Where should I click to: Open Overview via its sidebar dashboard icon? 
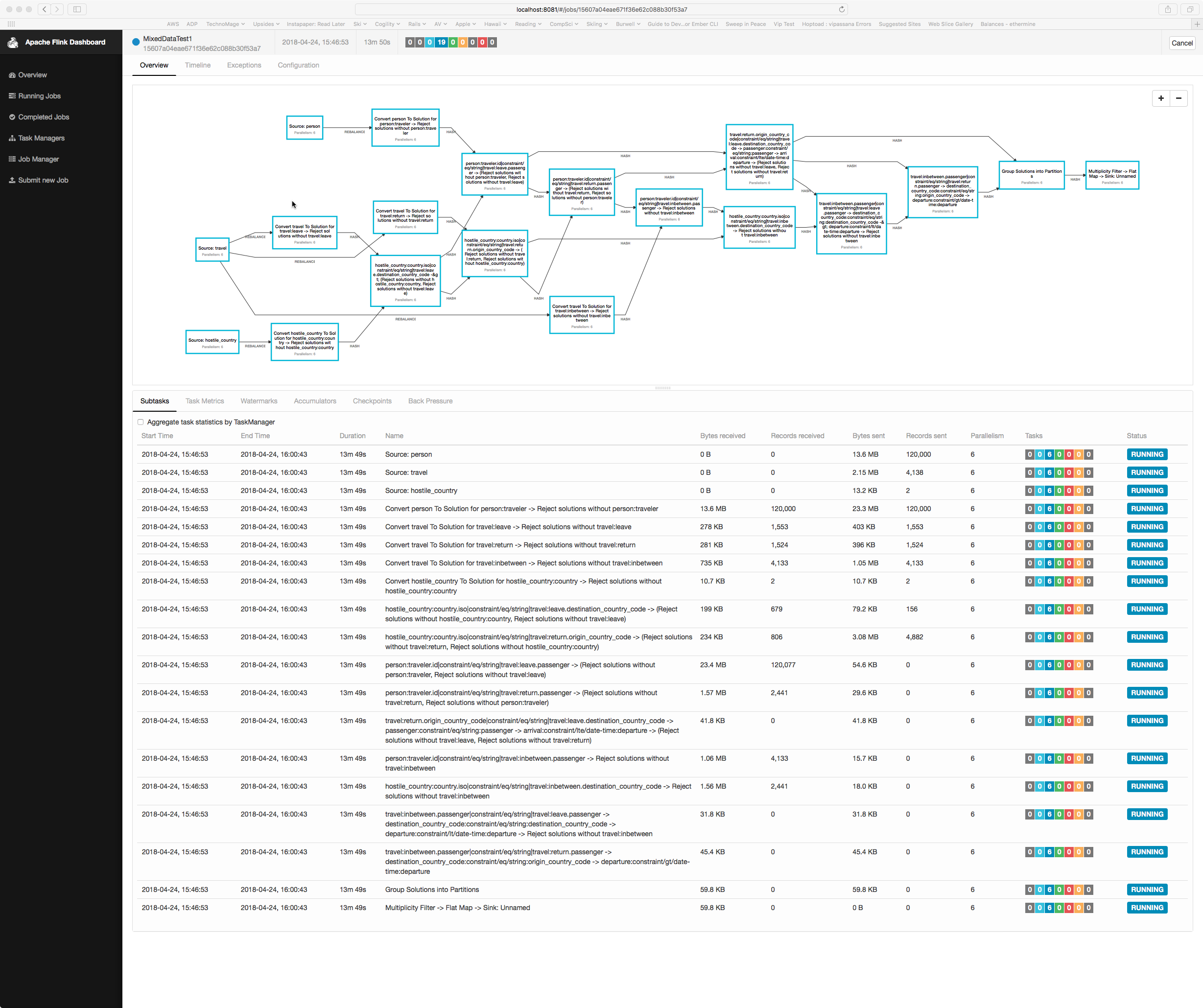12,75
